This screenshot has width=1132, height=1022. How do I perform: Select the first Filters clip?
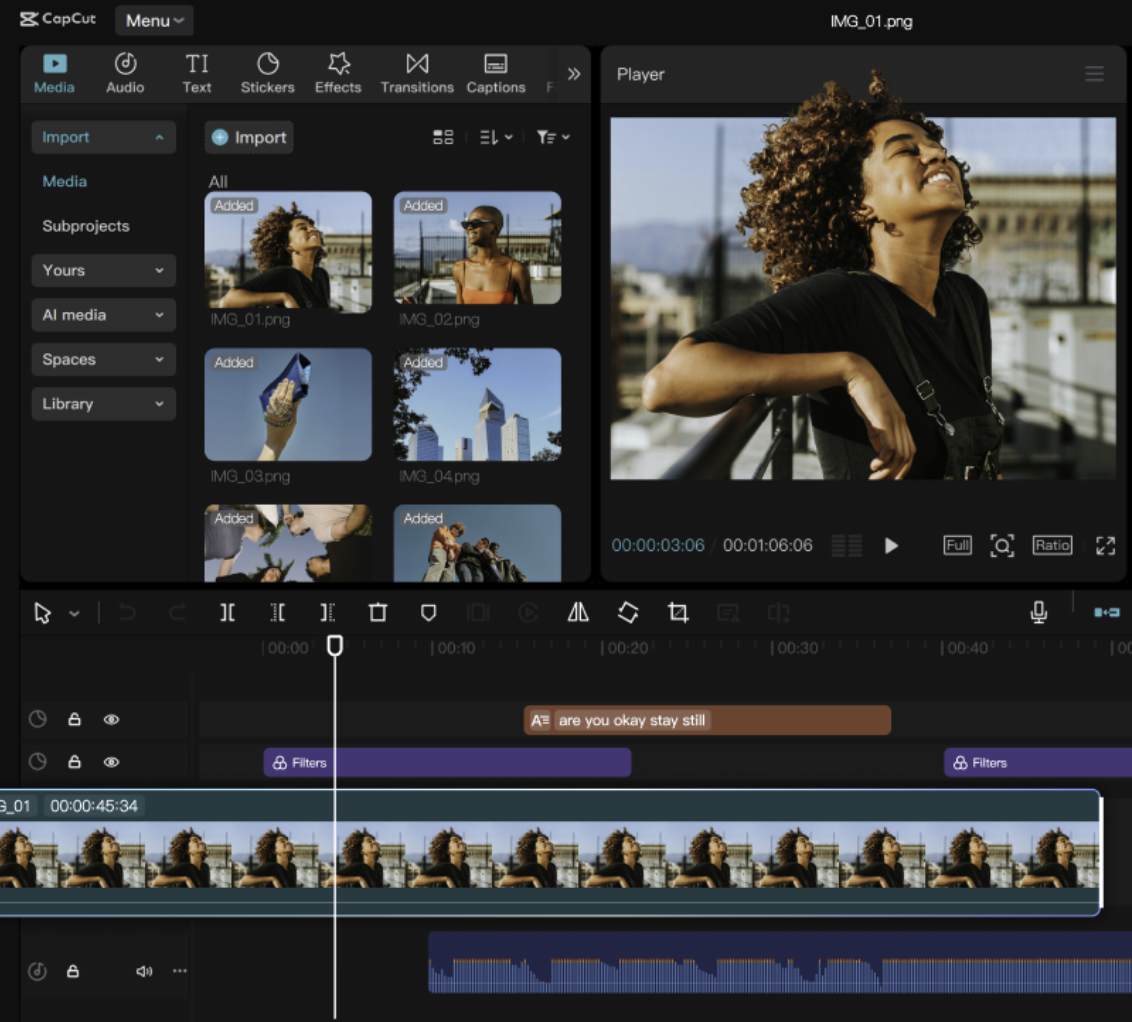coord(447,763)
